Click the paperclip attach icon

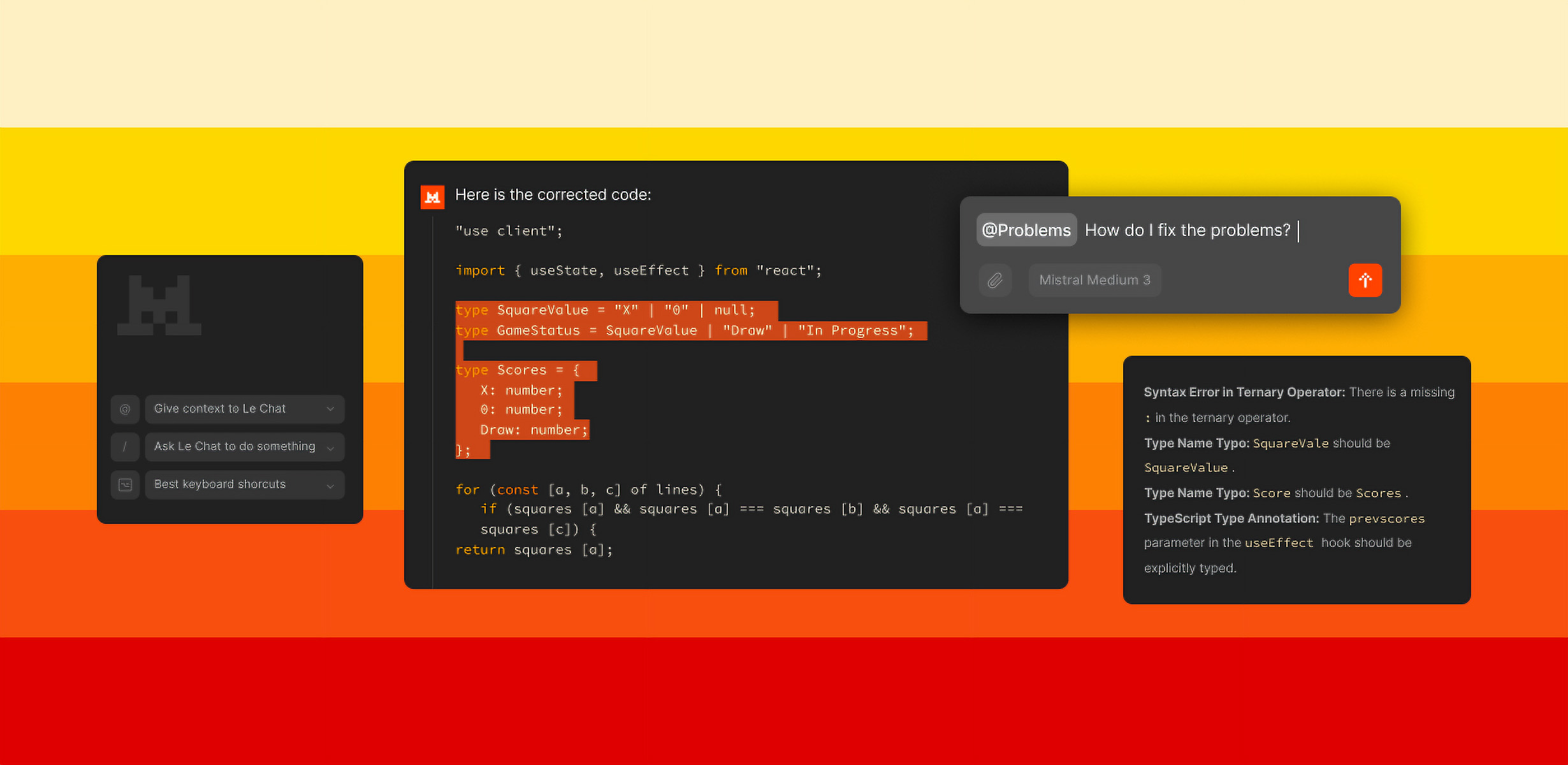tap(995, 280)
